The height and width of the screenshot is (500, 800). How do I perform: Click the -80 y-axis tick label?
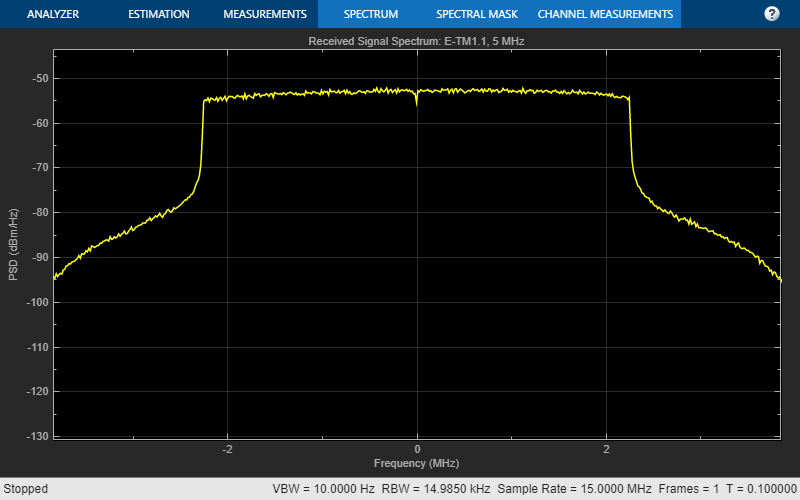pyautogui.click(x=40, y=213)
